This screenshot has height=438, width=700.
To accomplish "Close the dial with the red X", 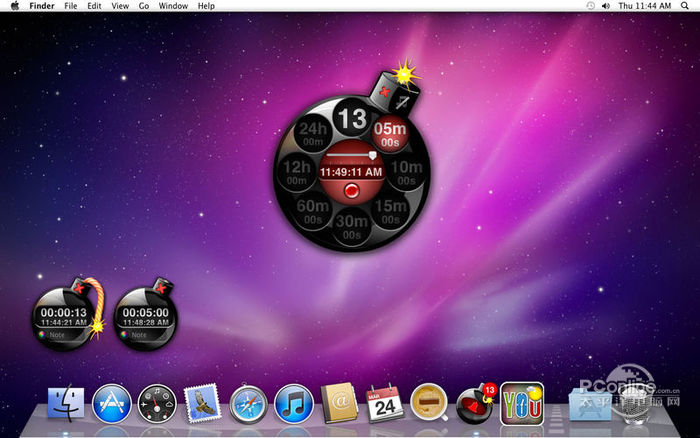I will pyautogui.click(x=383, y=92).
